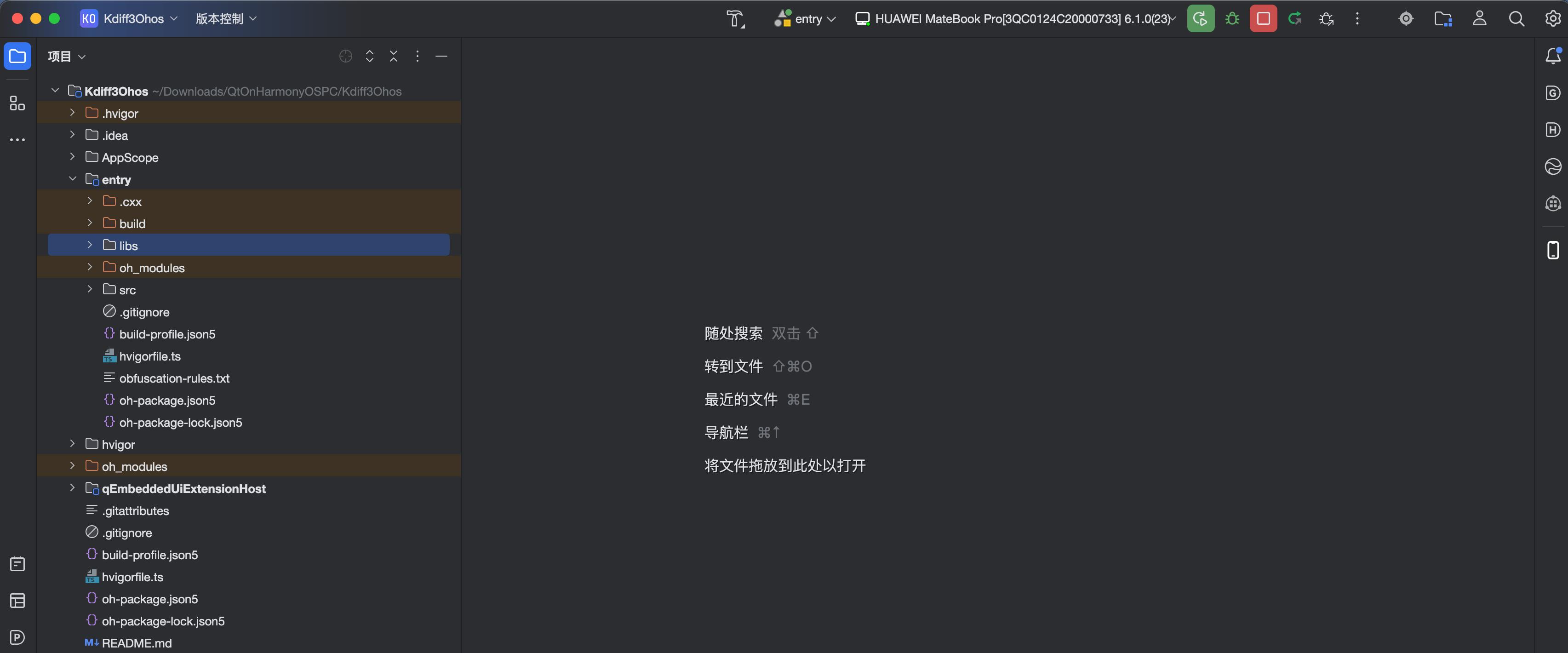Open the 项目 view dropdown
1568x653 pixels.
tap(66, 56)
